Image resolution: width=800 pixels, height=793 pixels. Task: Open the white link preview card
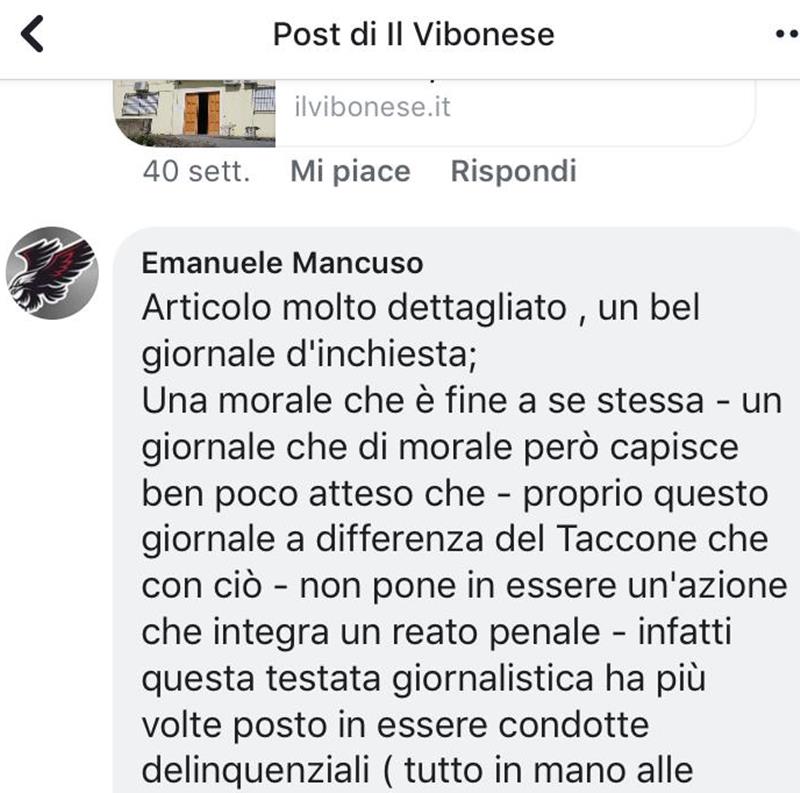pos(434,113)
